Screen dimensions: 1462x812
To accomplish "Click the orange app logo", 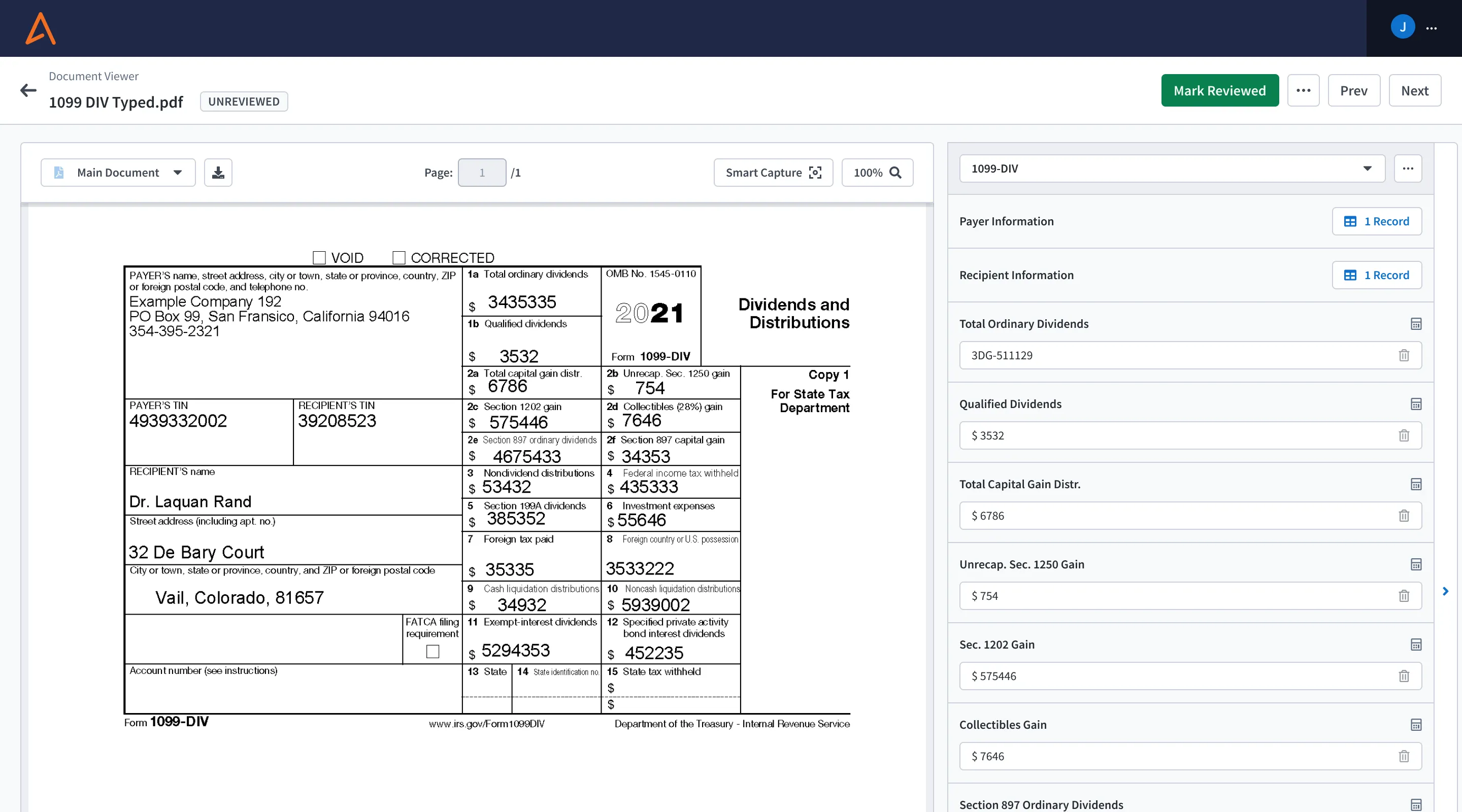I will 40,28.
